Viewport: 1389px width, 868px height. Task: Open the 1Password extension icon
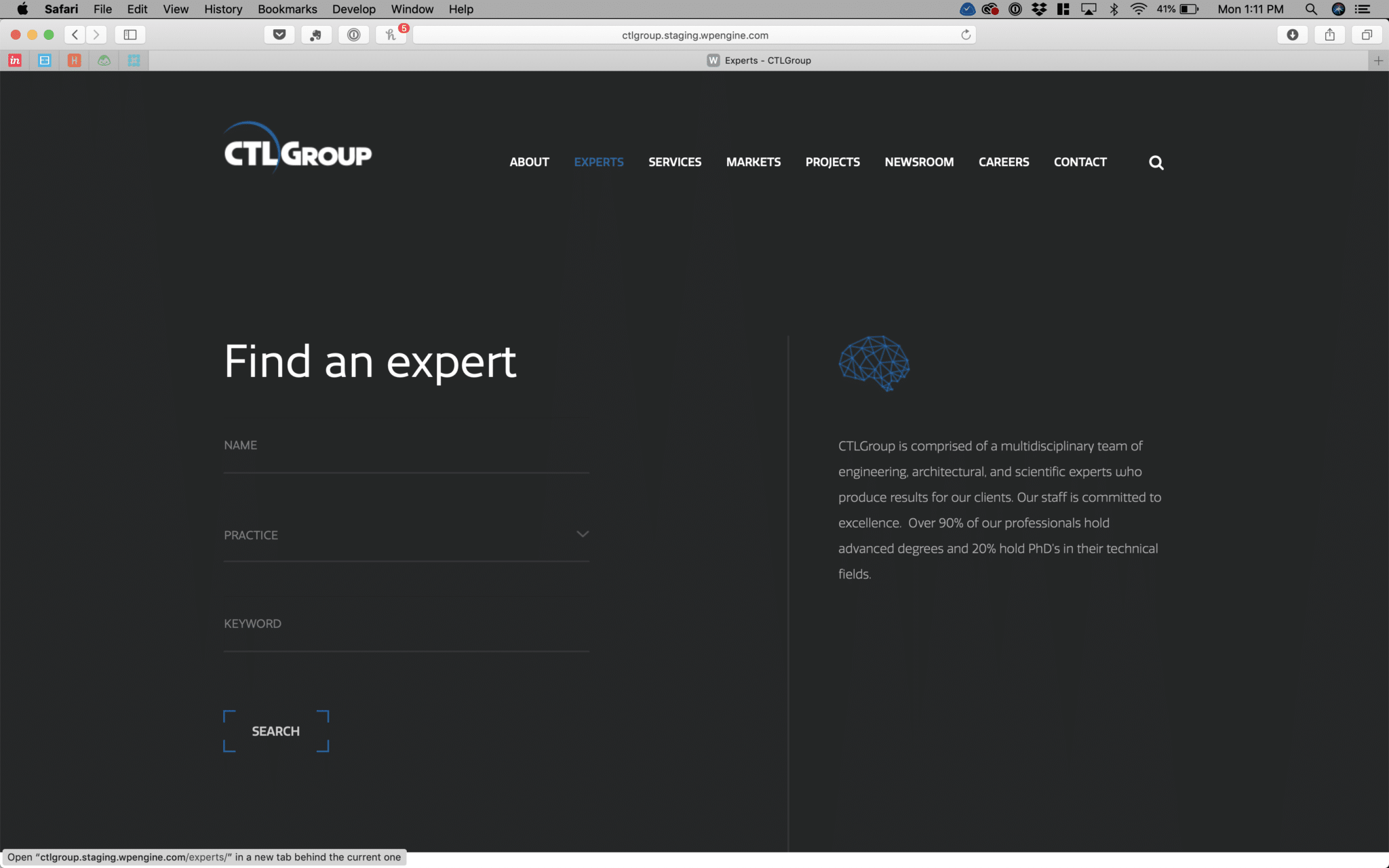[353, 35]
